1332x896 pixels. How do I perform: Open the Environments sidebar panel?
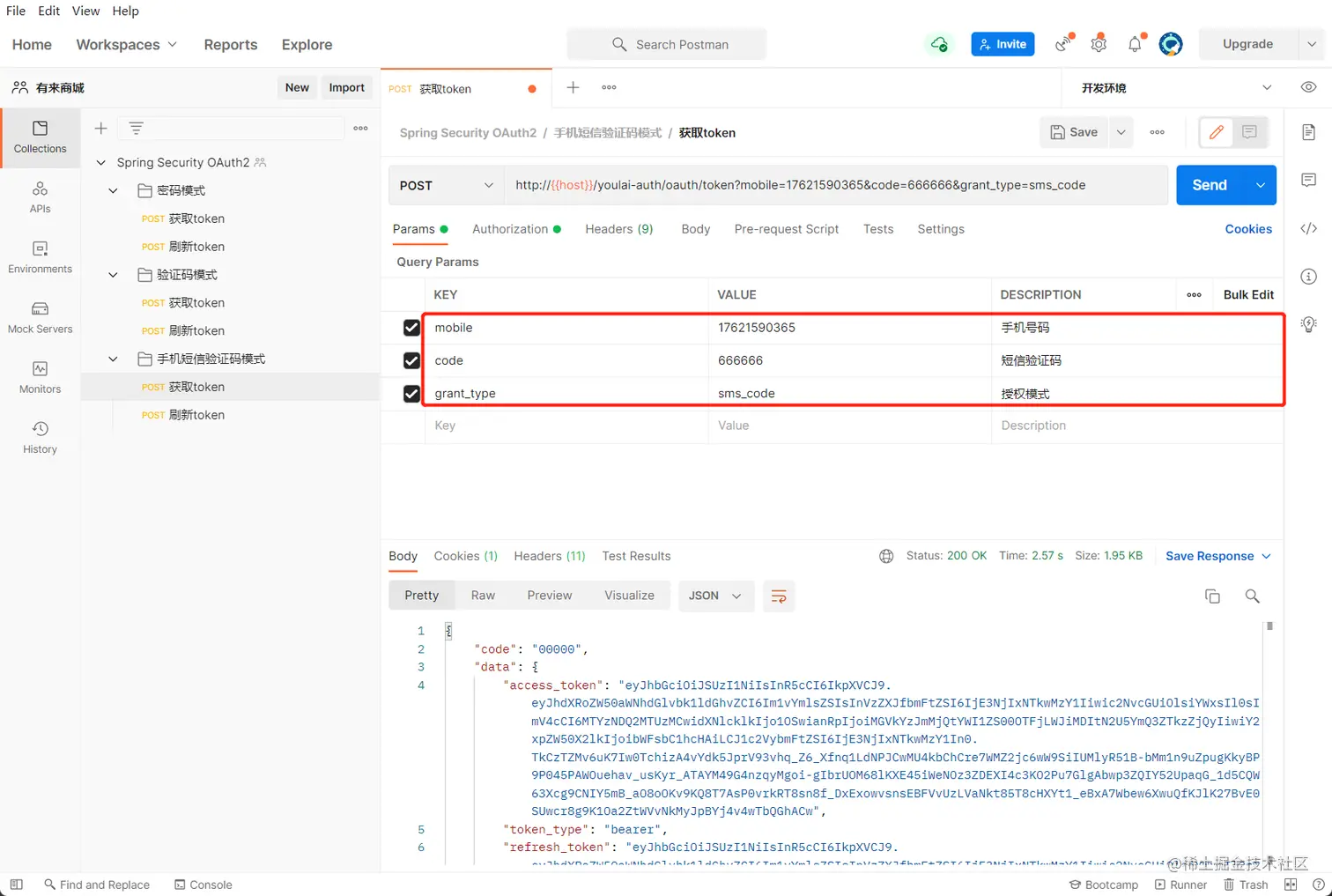tap(40, 257)
